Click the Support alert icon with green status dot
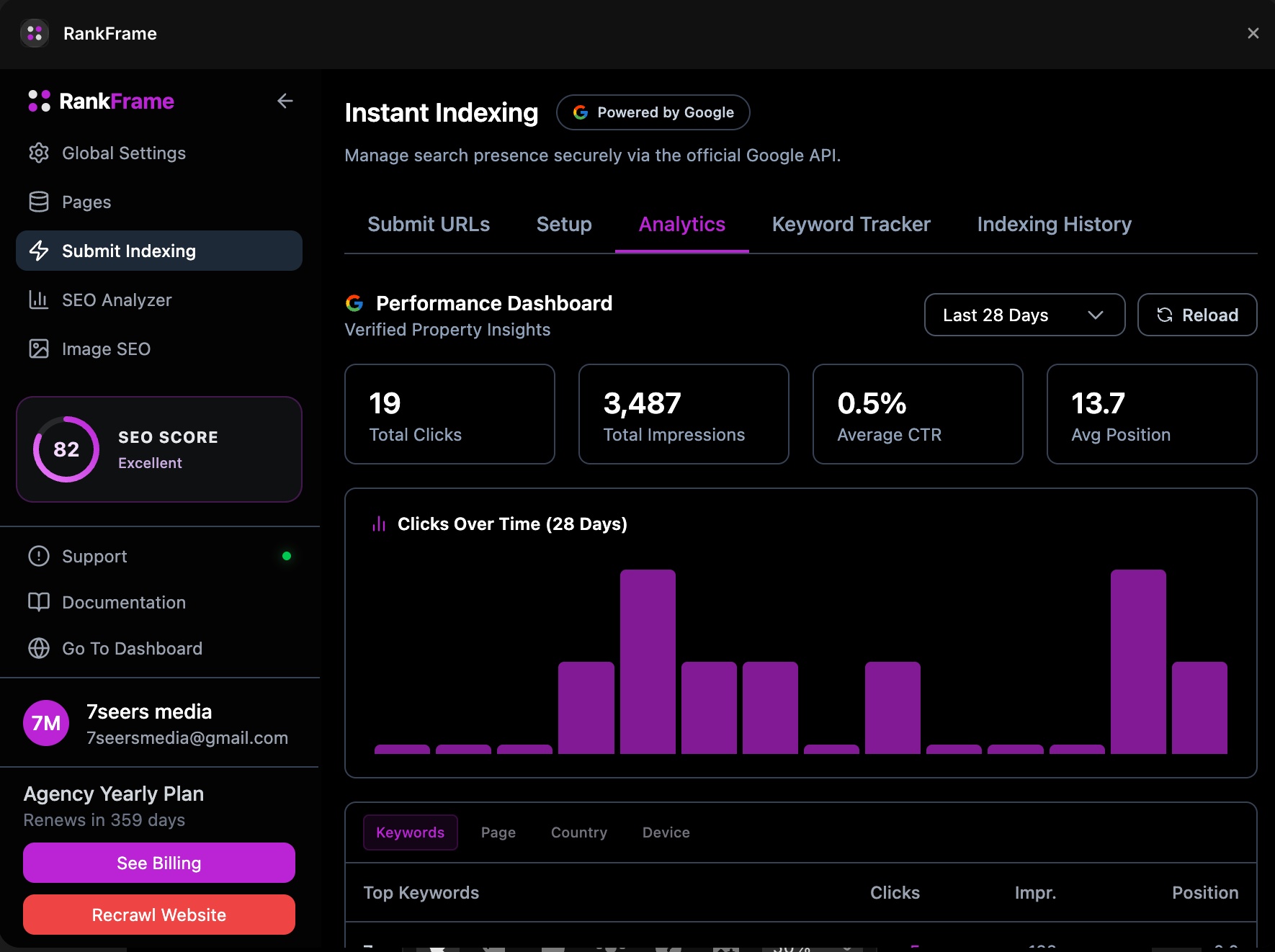The width and height of the screenshot is (1275, 952). pyautogui.click(x=40, y=555)
